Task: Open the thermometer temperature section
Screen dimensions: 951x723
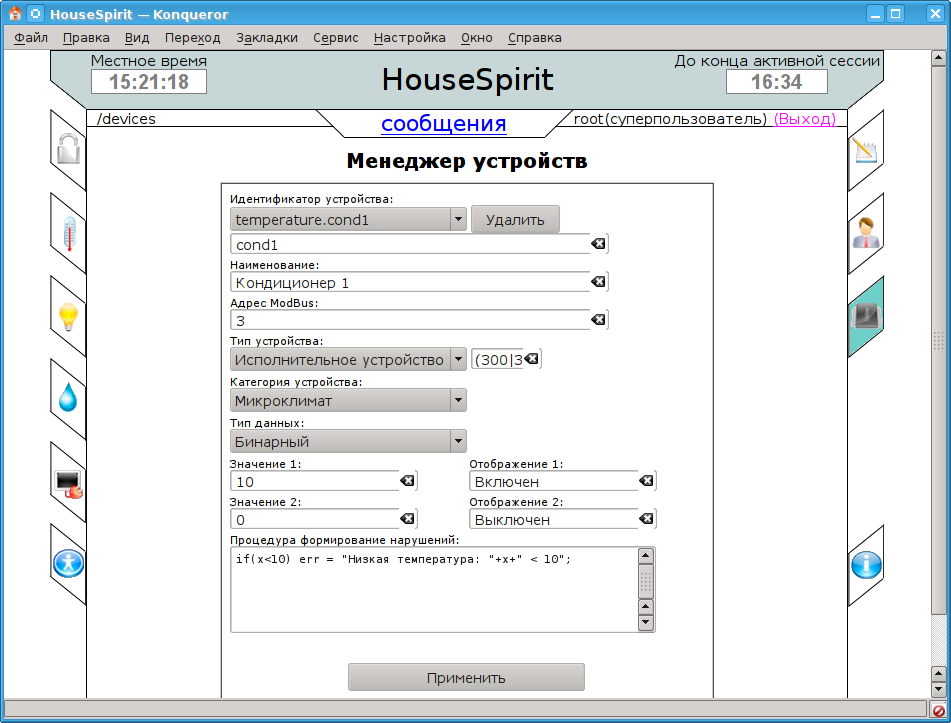Action: [68, 234]
